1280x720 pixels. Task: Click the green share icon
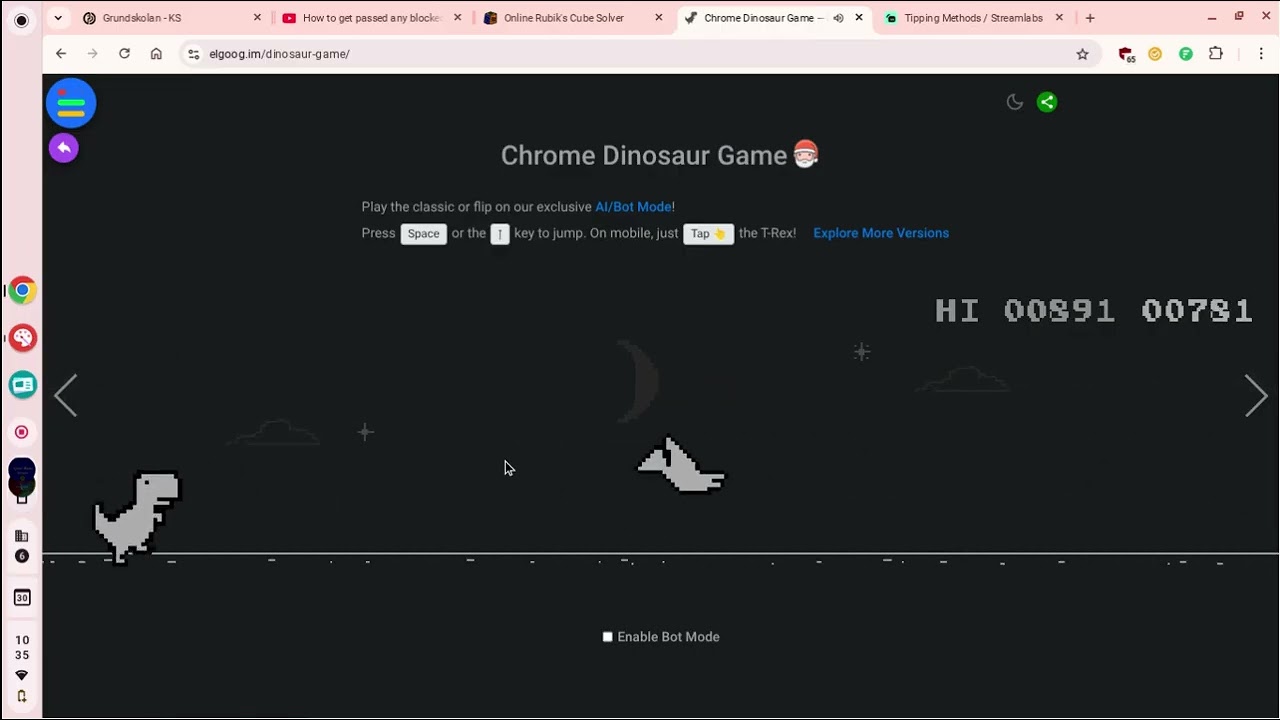tap(1047, 102)
